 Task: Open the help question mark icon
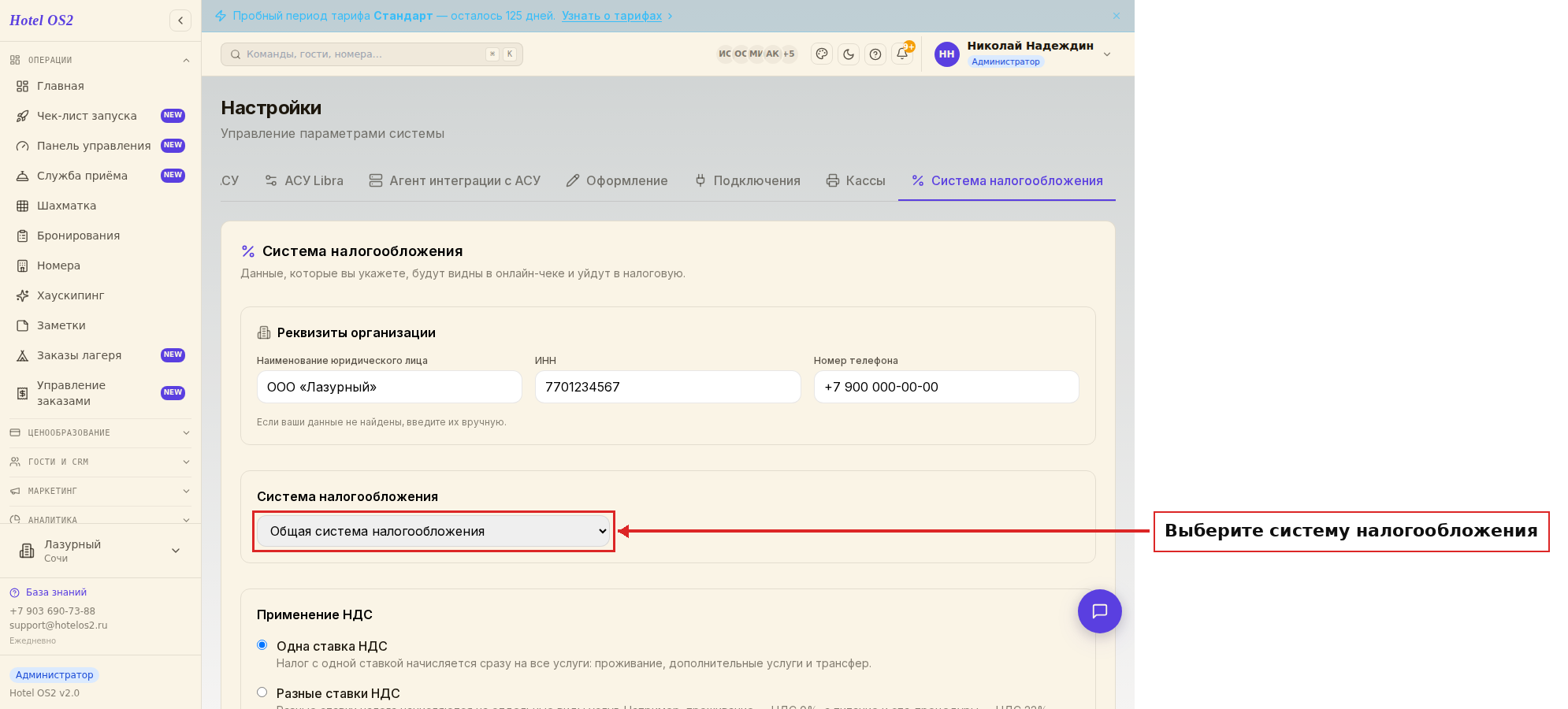[875, 54]
